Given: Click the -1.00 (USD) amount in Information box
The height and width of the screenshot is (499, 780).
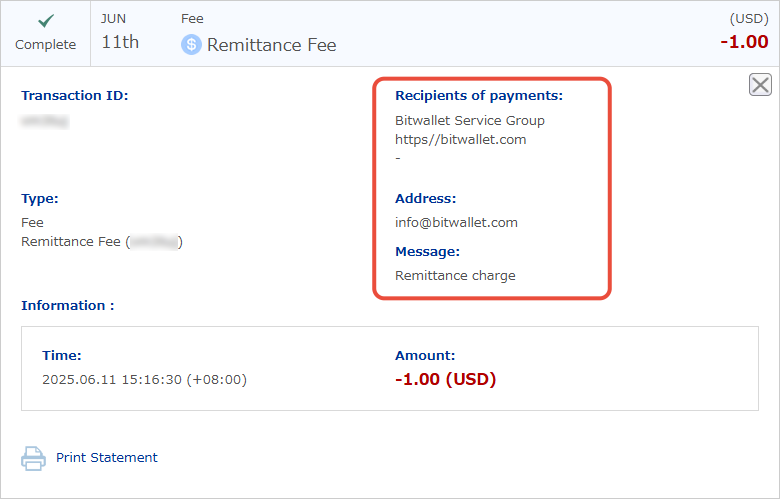Looking at the screenshot, I should pos(445,379).
